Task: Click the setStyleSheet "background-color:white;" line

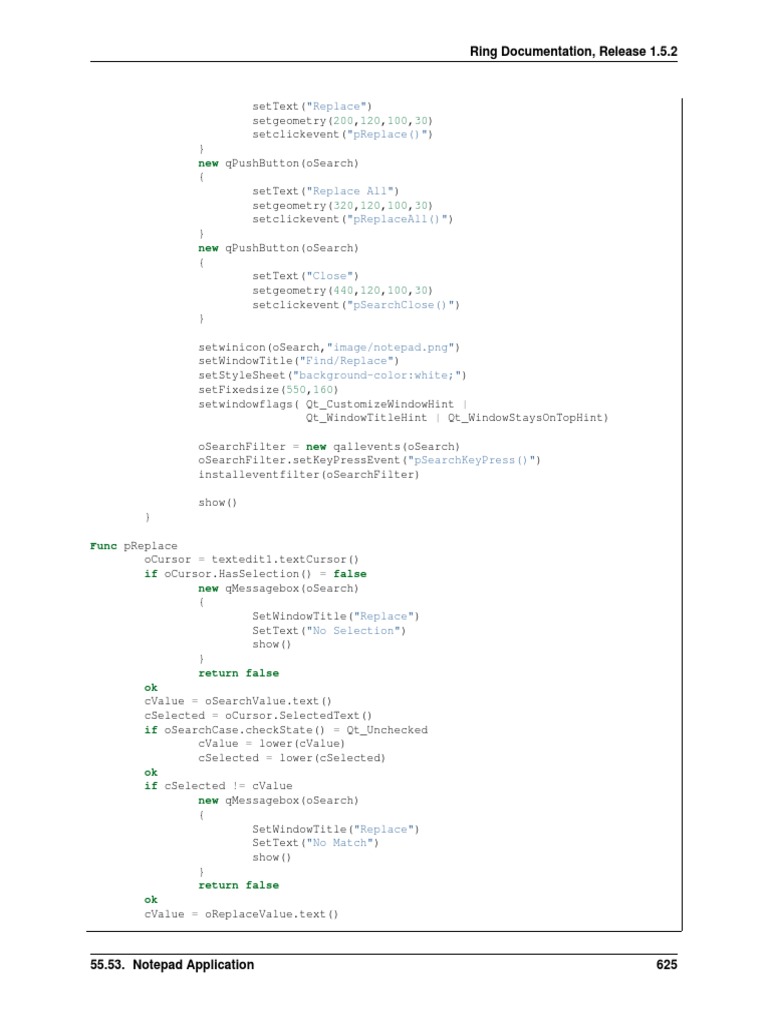Action: [332, 376]
